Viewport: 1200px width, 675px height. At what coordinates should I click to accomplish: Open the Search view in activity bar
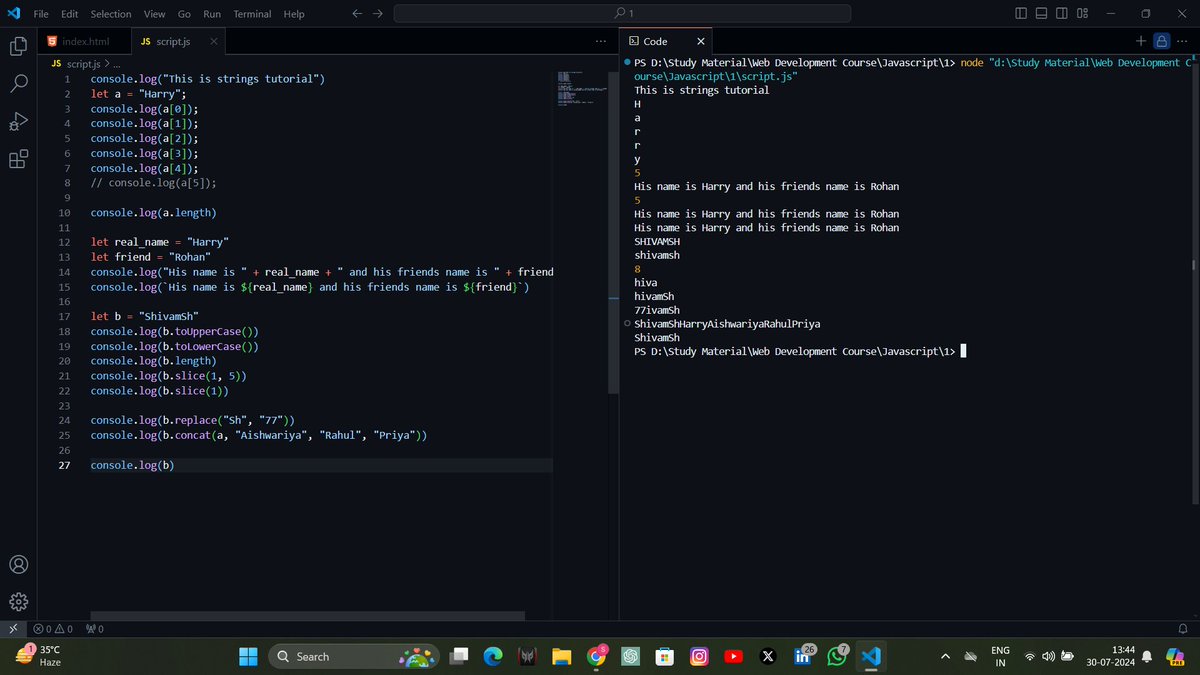18,84
